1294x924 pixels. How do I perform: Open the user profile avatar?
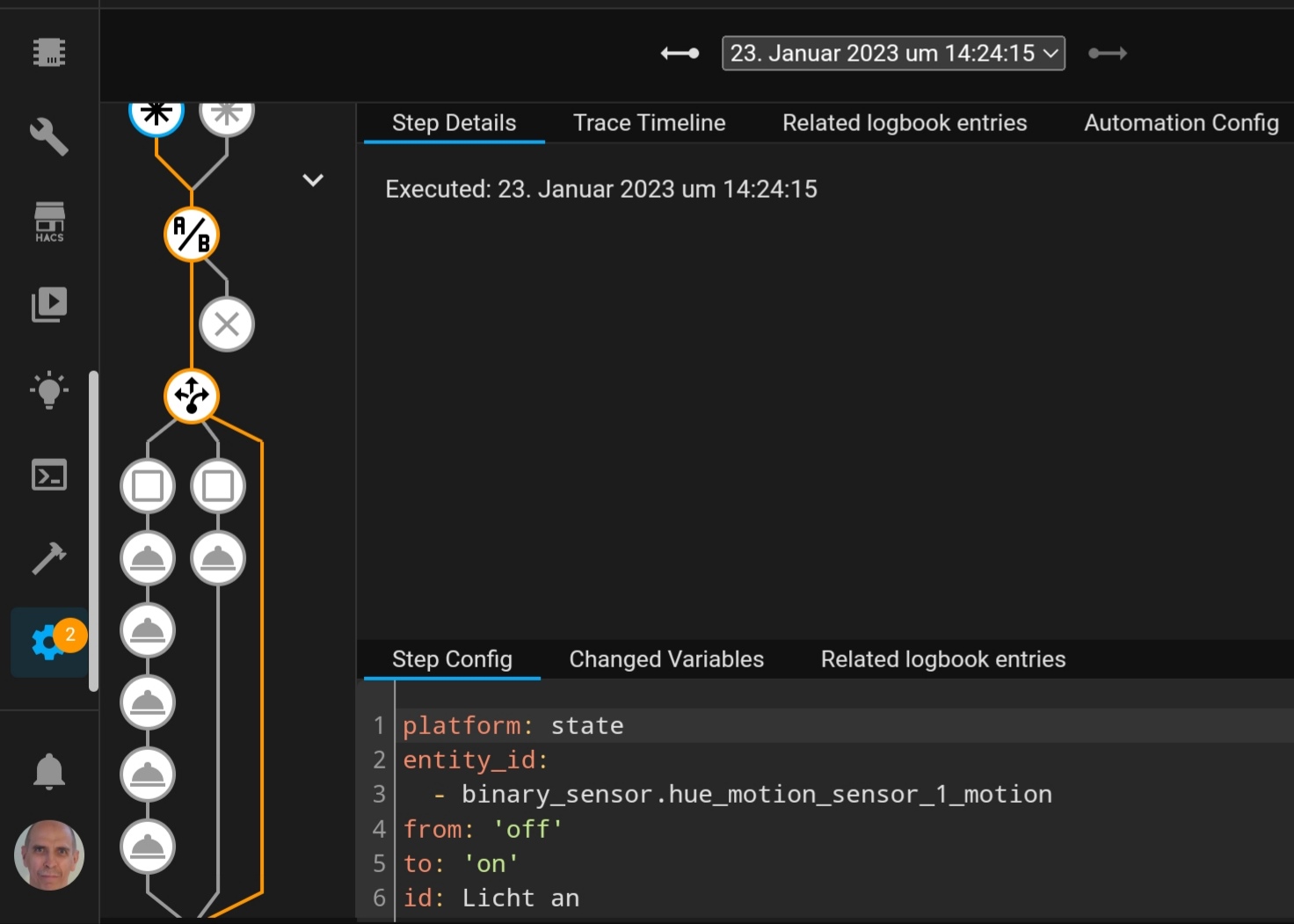coord(49,855)
